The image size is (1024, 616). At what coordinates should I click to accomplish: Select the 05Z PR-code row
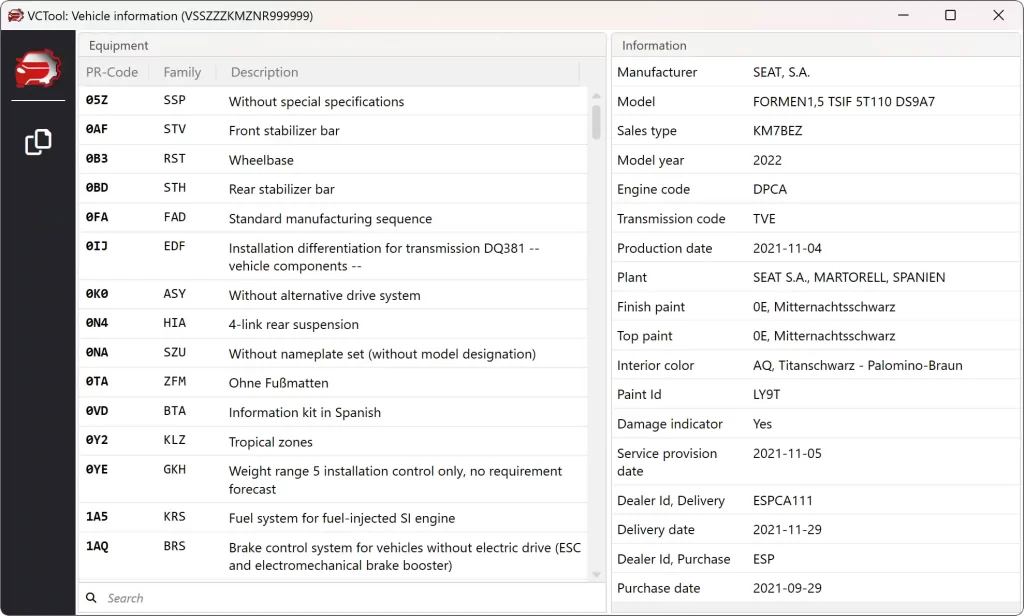click(333, 101)
